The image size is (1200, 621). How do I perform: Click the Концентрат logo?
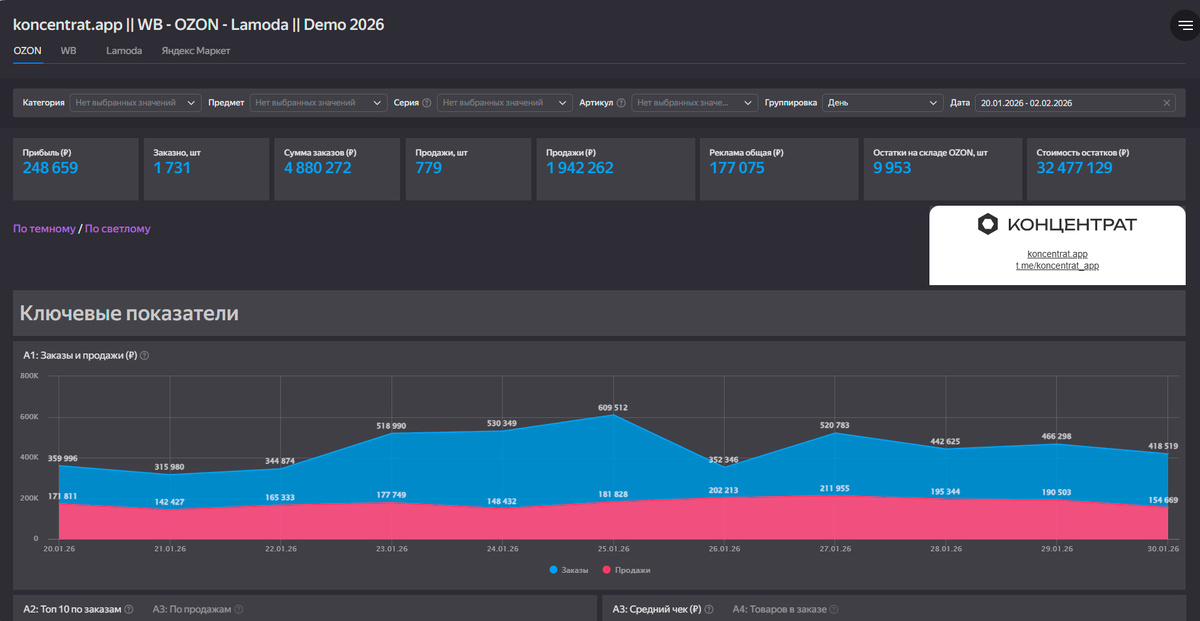[x=1057, y=225]
